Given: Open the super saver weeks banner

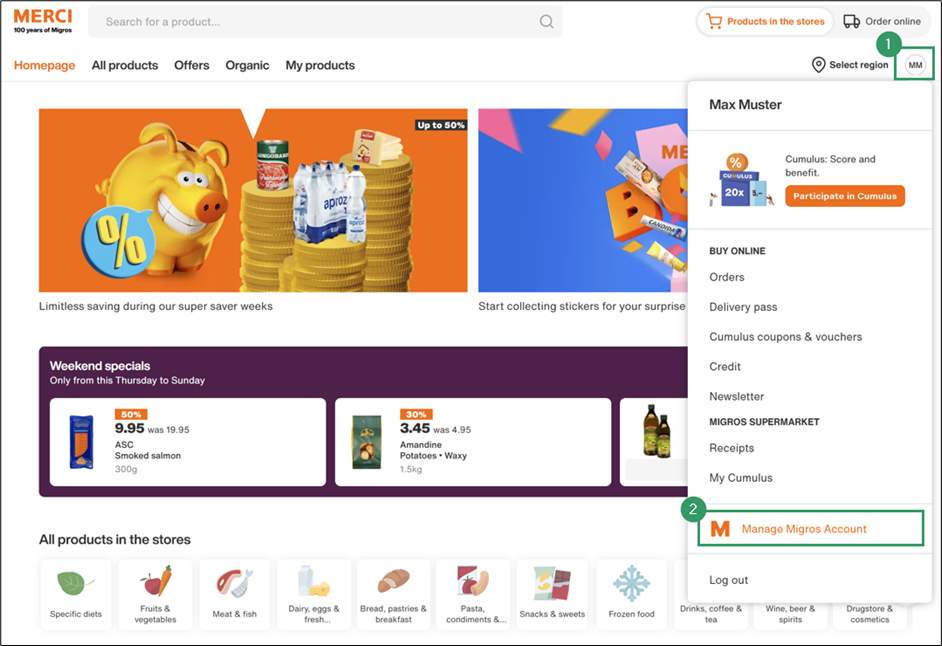Looking at the screenshot, I should tap(253, 200).
